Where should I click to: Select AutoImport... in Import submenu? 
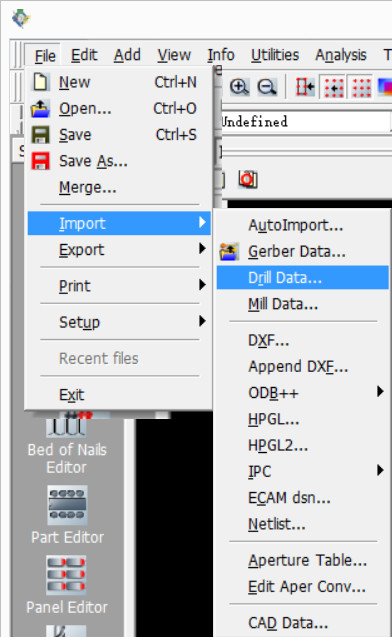[x=302, y=225]
